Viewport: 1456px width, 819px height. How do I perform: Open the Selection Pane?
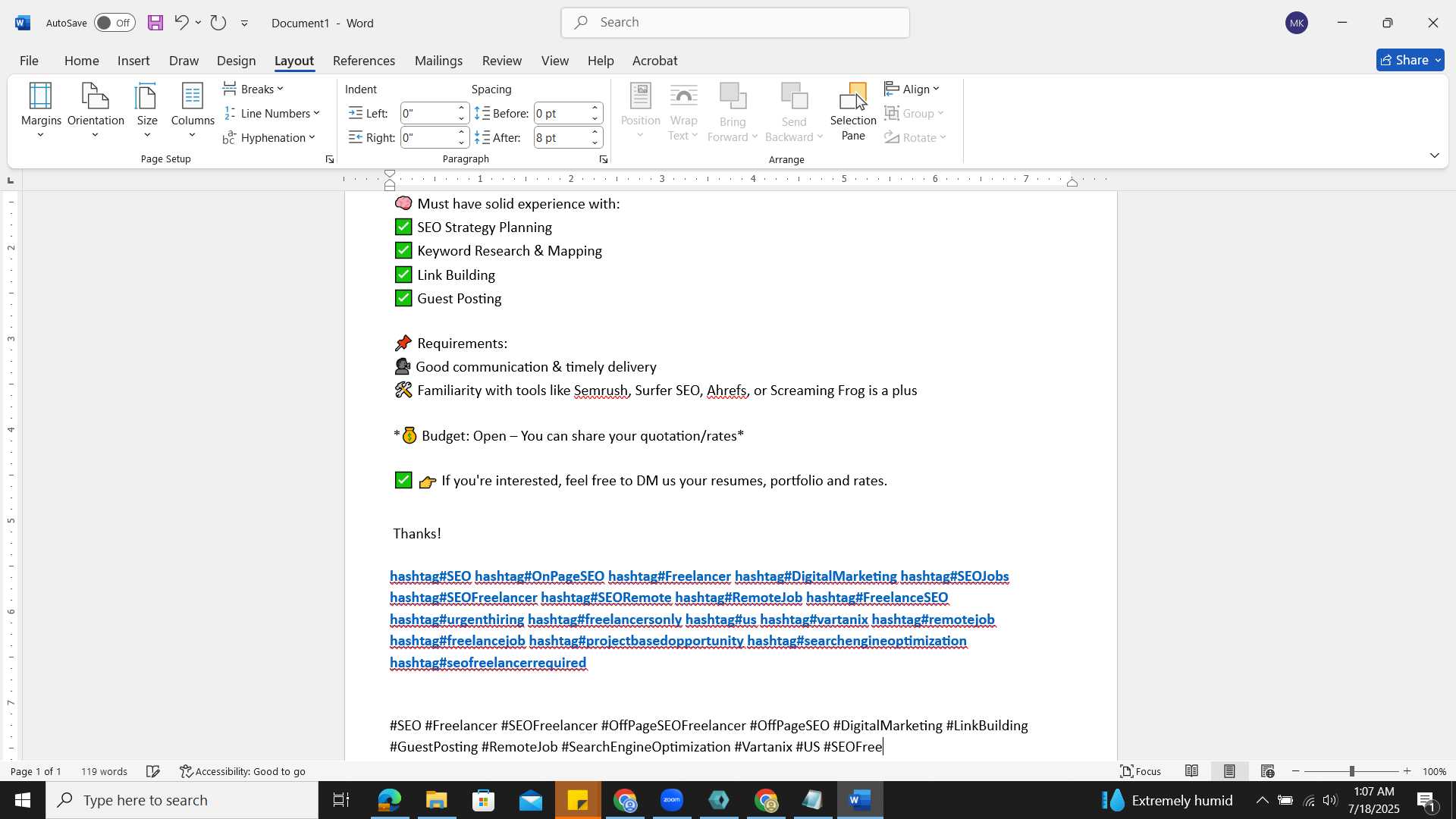[x=853, y=111]
